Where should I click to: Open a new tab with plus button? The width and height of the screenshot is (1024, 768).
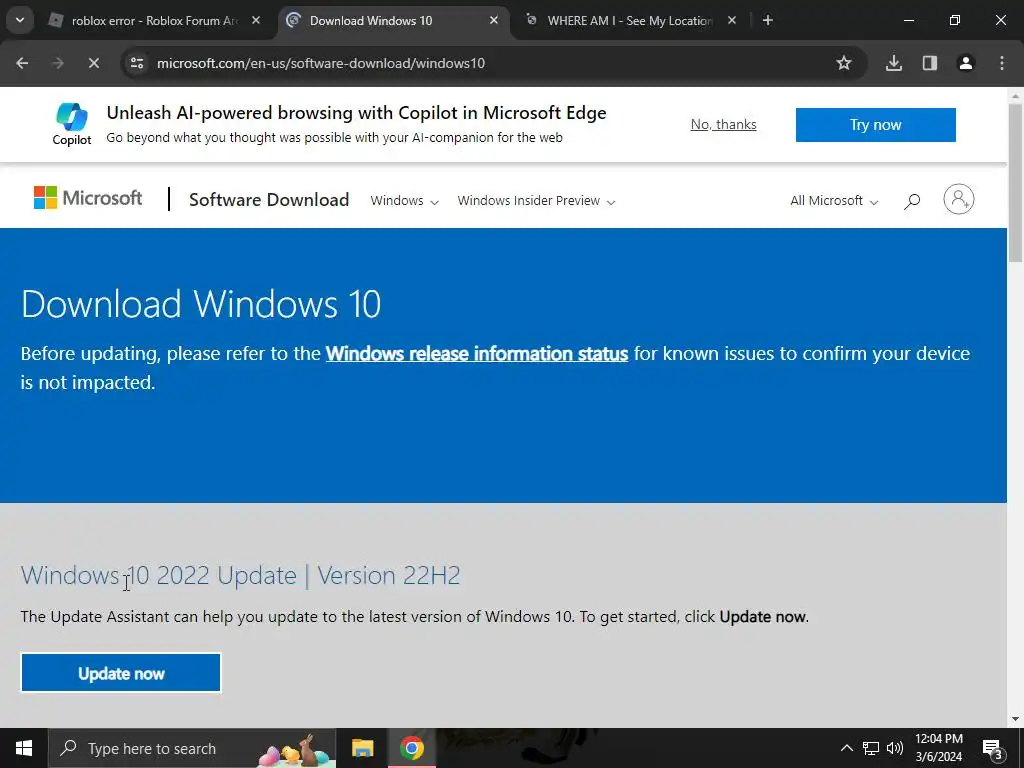(x=768, y=20)
